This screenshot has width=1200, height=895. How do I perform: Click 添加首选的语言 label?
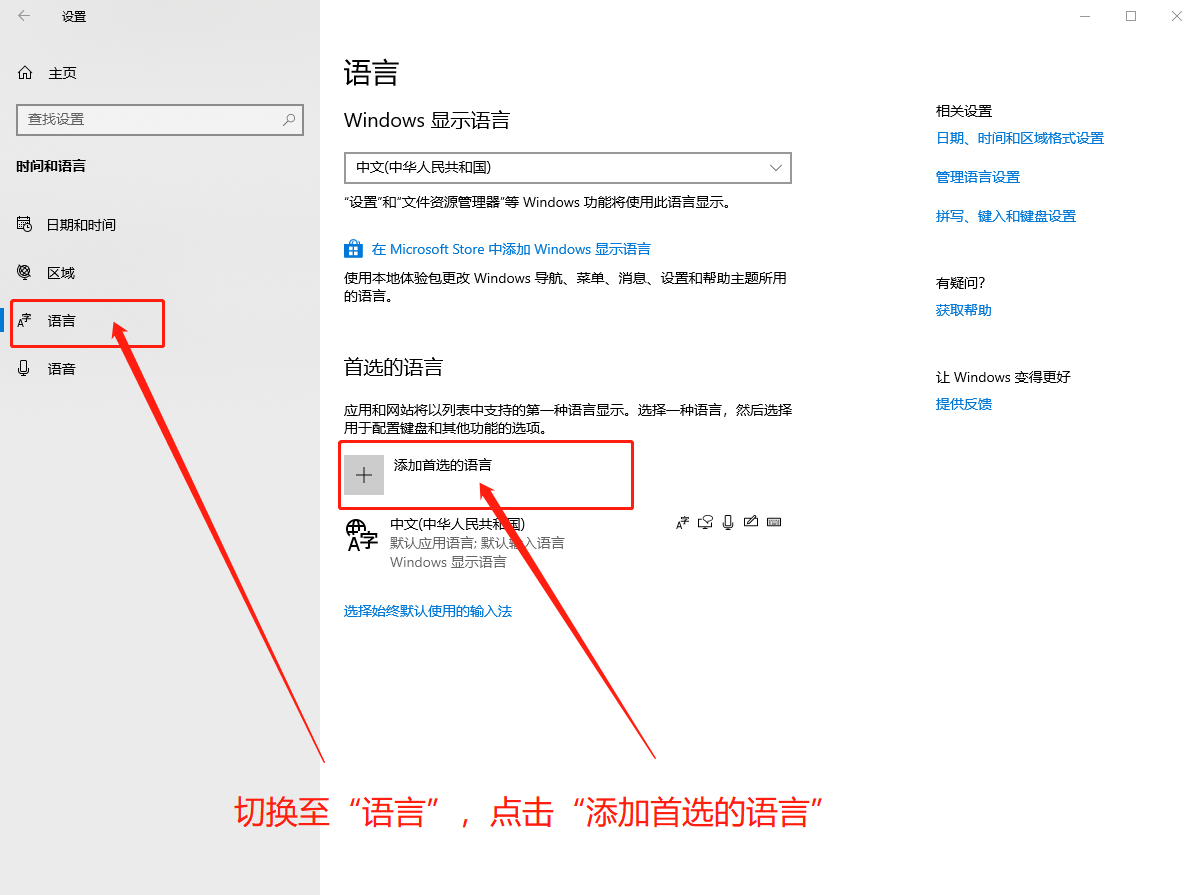(442, 465)
